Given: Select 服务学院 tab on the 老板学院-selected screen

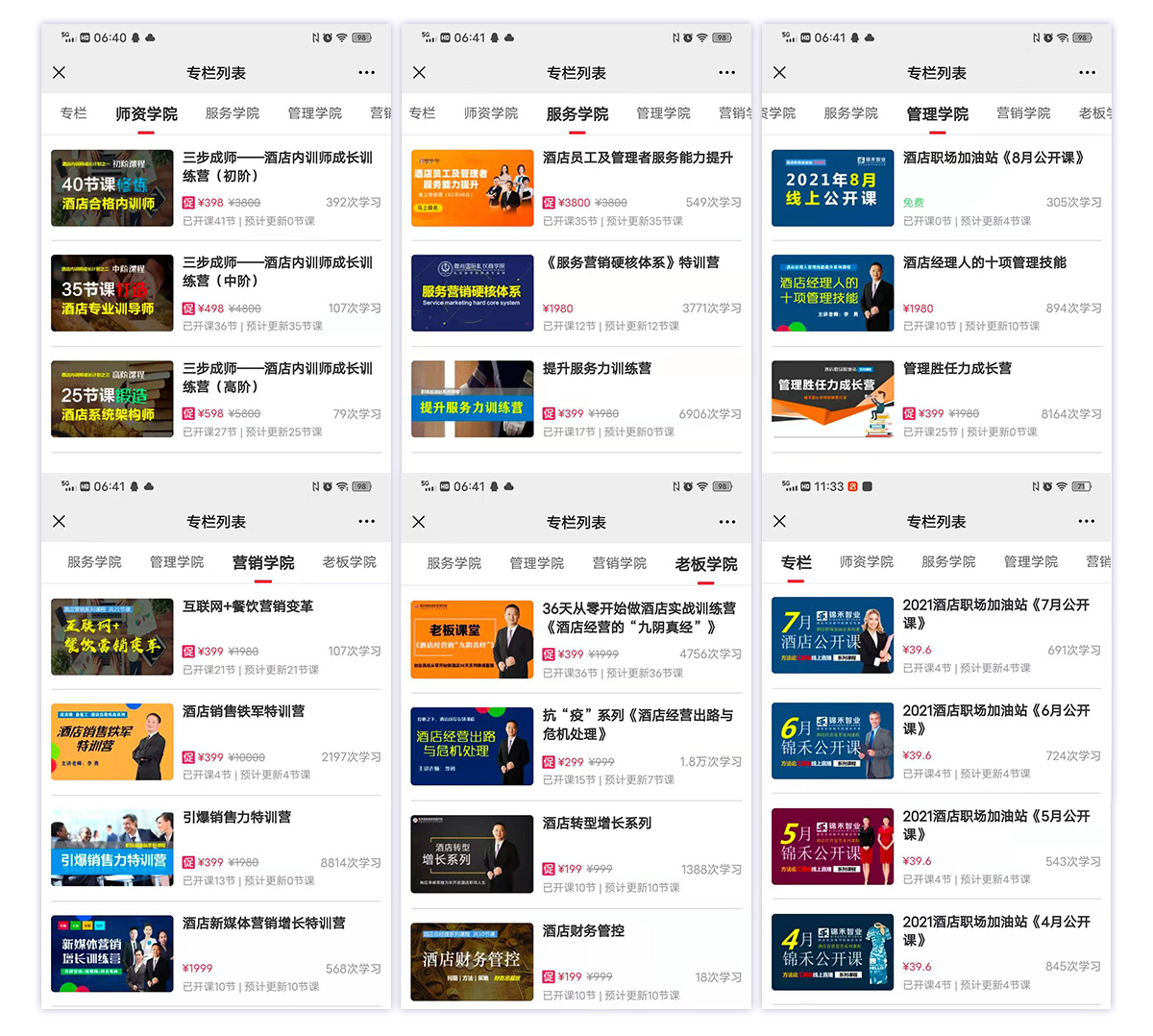Looking at the screenshot, I should coord(454,563).
